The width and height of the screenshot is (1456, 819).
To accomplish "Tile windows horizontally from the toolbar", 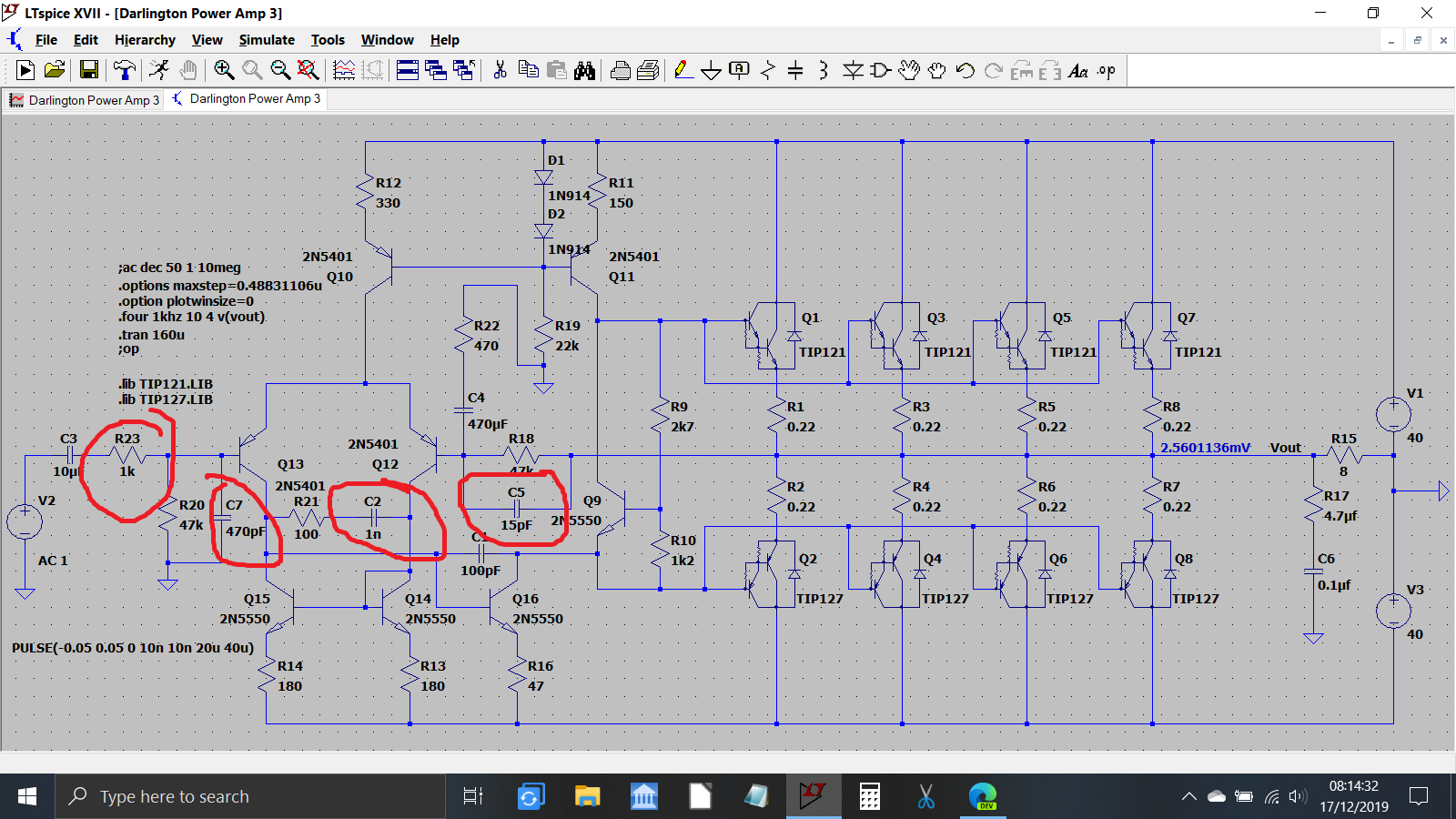I will click(408, 70).
